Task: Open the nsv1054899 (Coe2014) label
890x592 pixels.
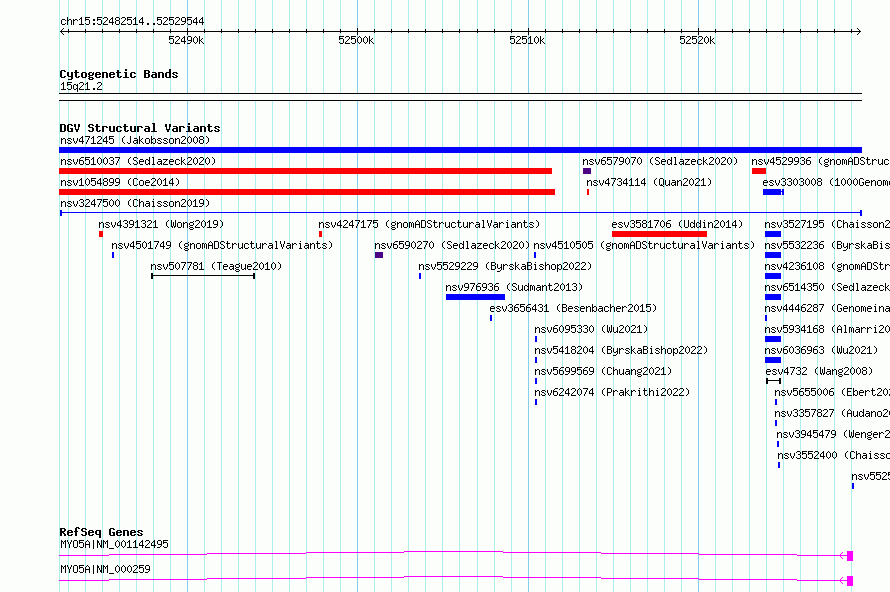Action: pyautogui.click(x=120, y=182)
